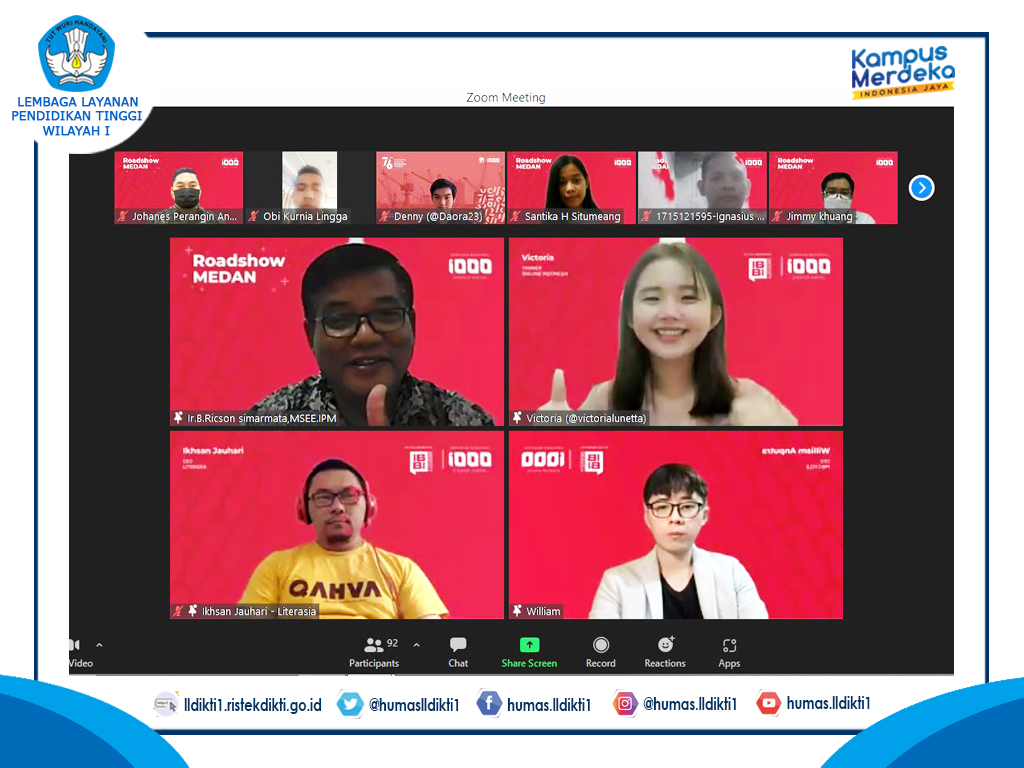Click muted mic icon on Obi Kurnia Lingga
The height and width of the screenshot is (768, 1024).
tap(253, 216)
